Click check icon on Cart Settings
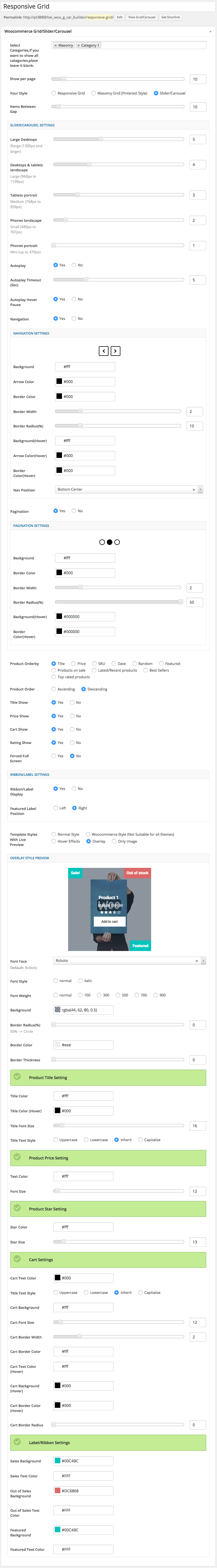 (17, 1259)
